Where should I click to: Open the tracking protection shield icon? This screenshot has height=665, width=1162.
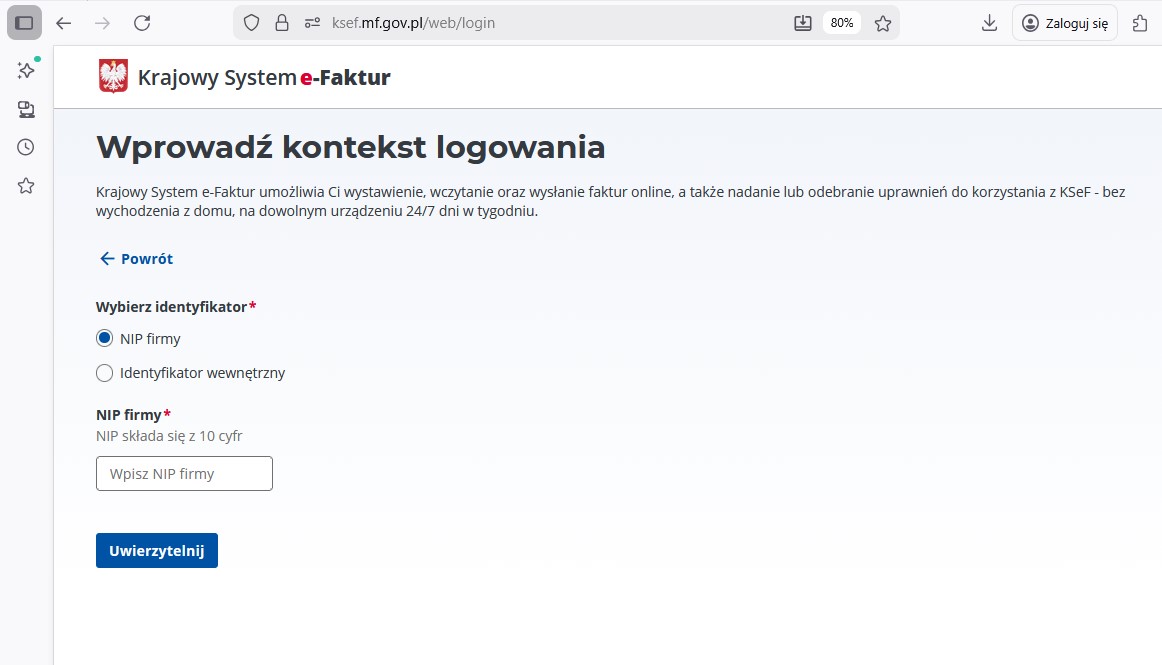(252, 23)
